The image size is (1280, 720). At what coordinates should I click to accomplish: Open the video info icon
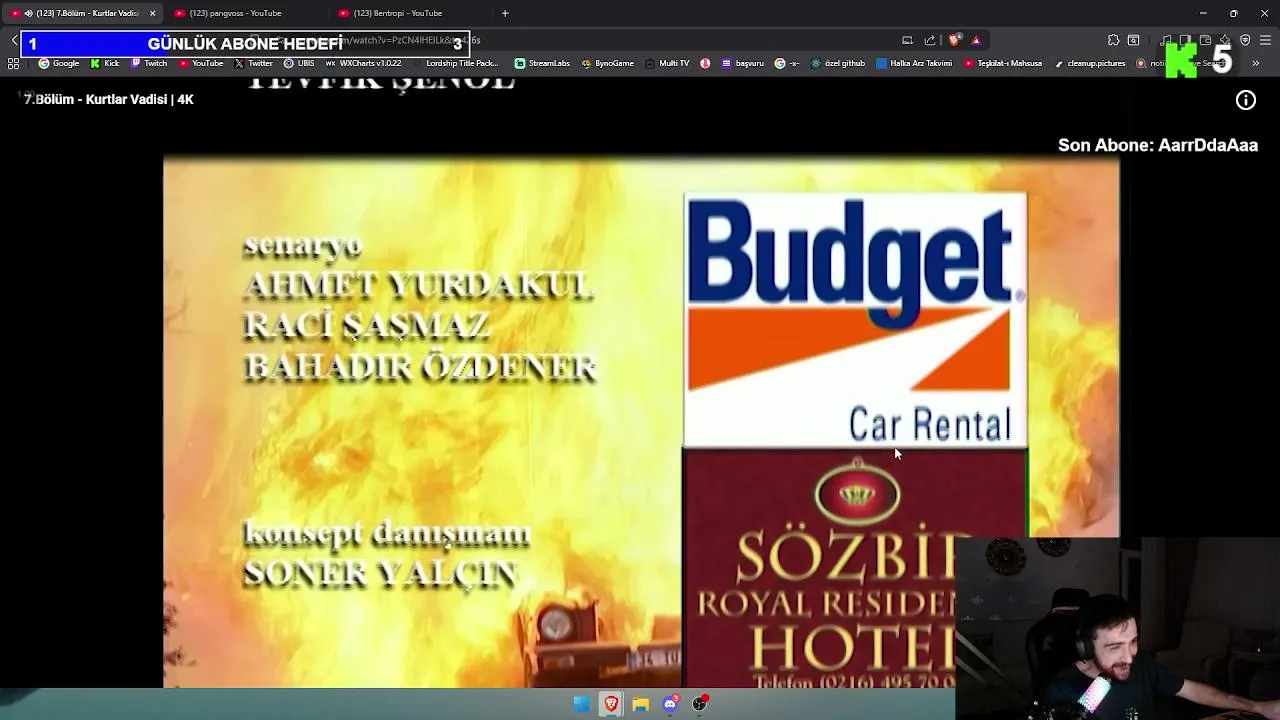(1246, 100)
